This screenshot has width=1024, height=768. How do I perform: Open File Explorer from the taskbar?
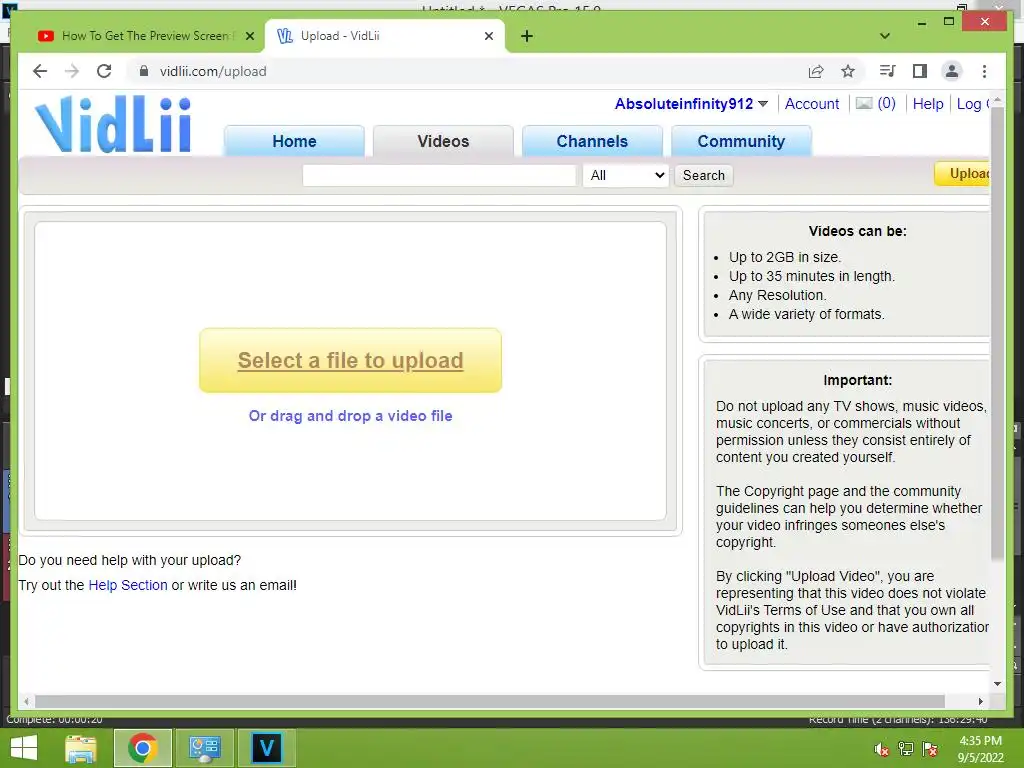point(81,748)
